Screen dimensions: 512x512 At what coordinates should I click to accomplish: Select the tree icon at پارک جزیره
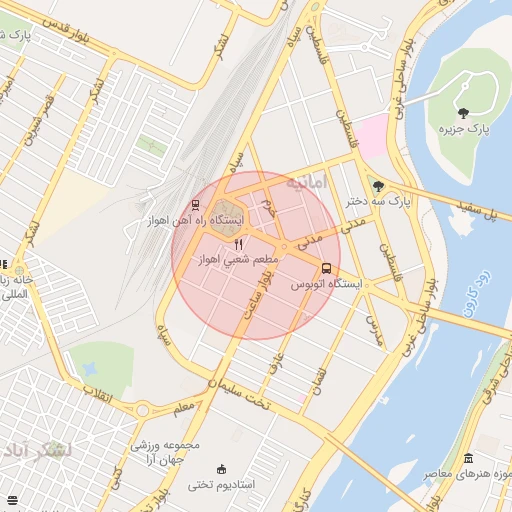click(463, 113)
